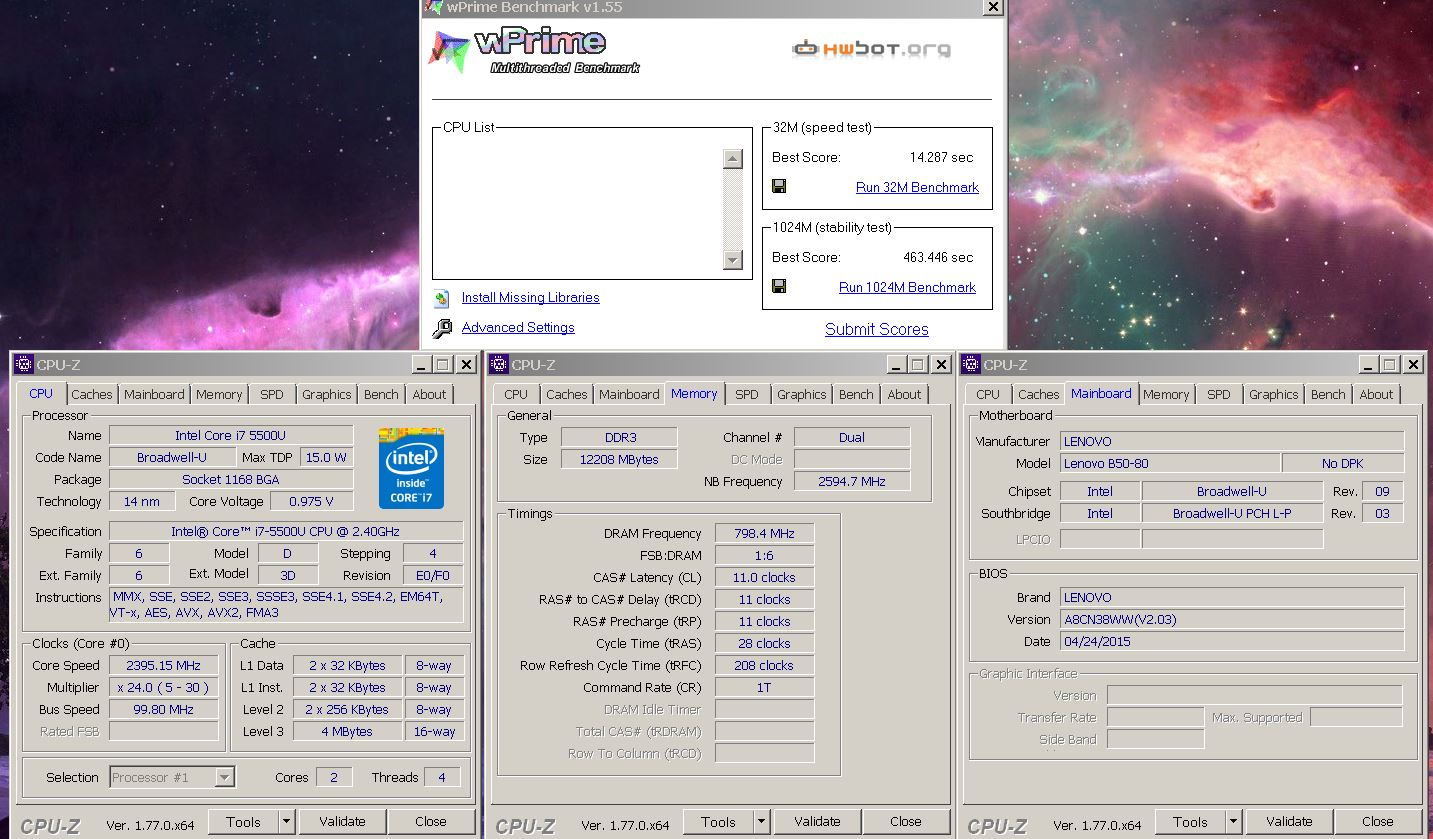Open Tools dropdown arrow in Mainboard CPU-Z window
Screen dimensions: 1433x839
pyautogui.click(x=1233, y=822)
